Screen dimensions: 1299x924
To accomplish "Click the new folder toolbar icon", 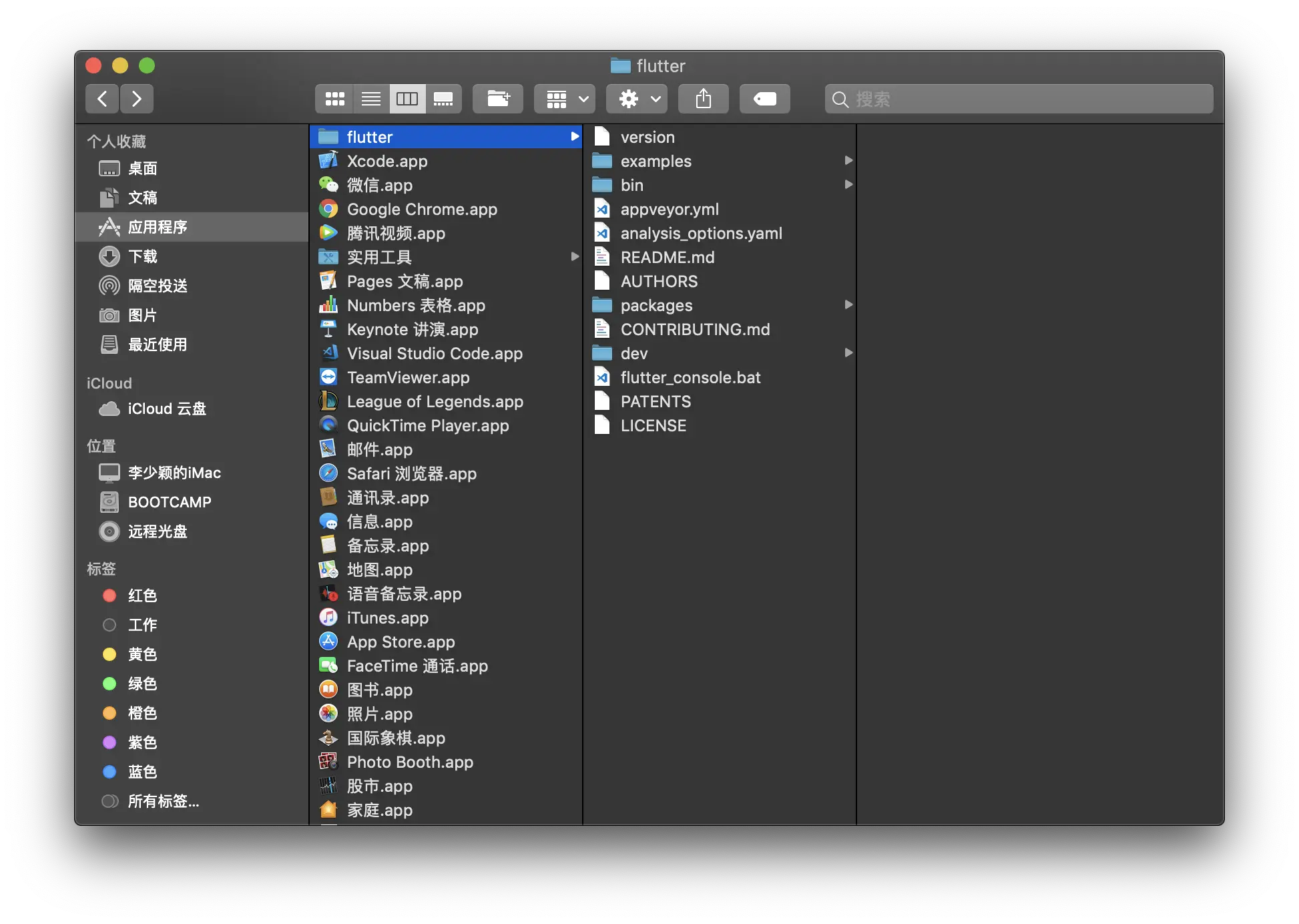I will tap(498, 99).
